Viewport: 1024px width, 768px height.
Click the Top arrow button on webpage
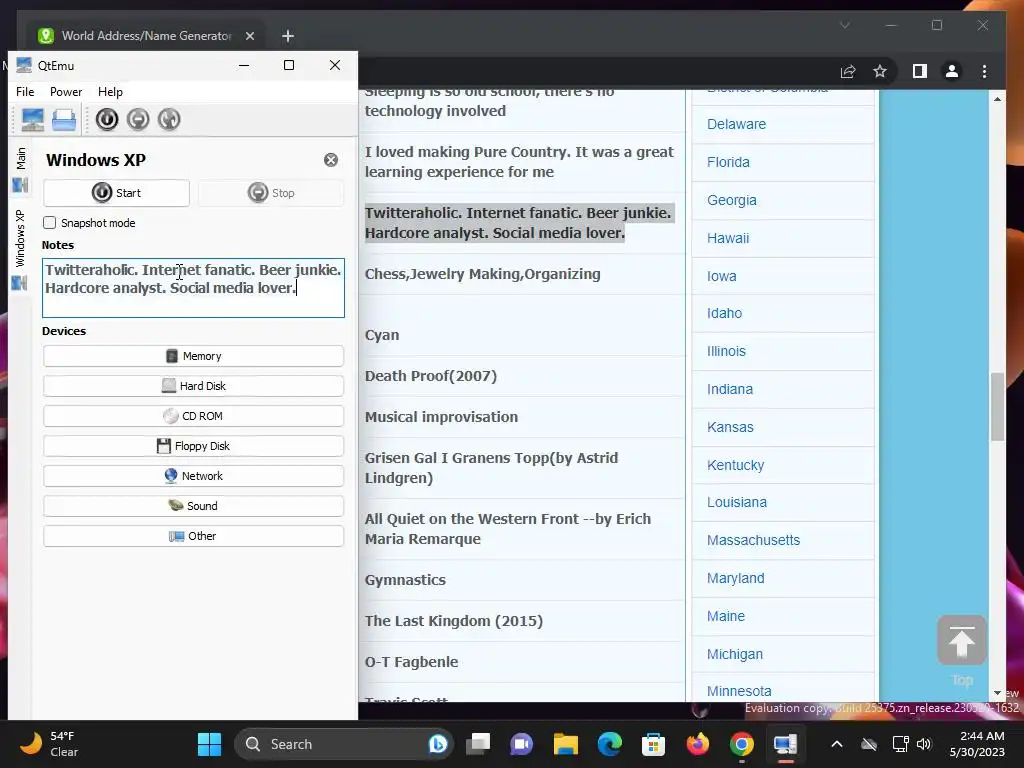961,641
